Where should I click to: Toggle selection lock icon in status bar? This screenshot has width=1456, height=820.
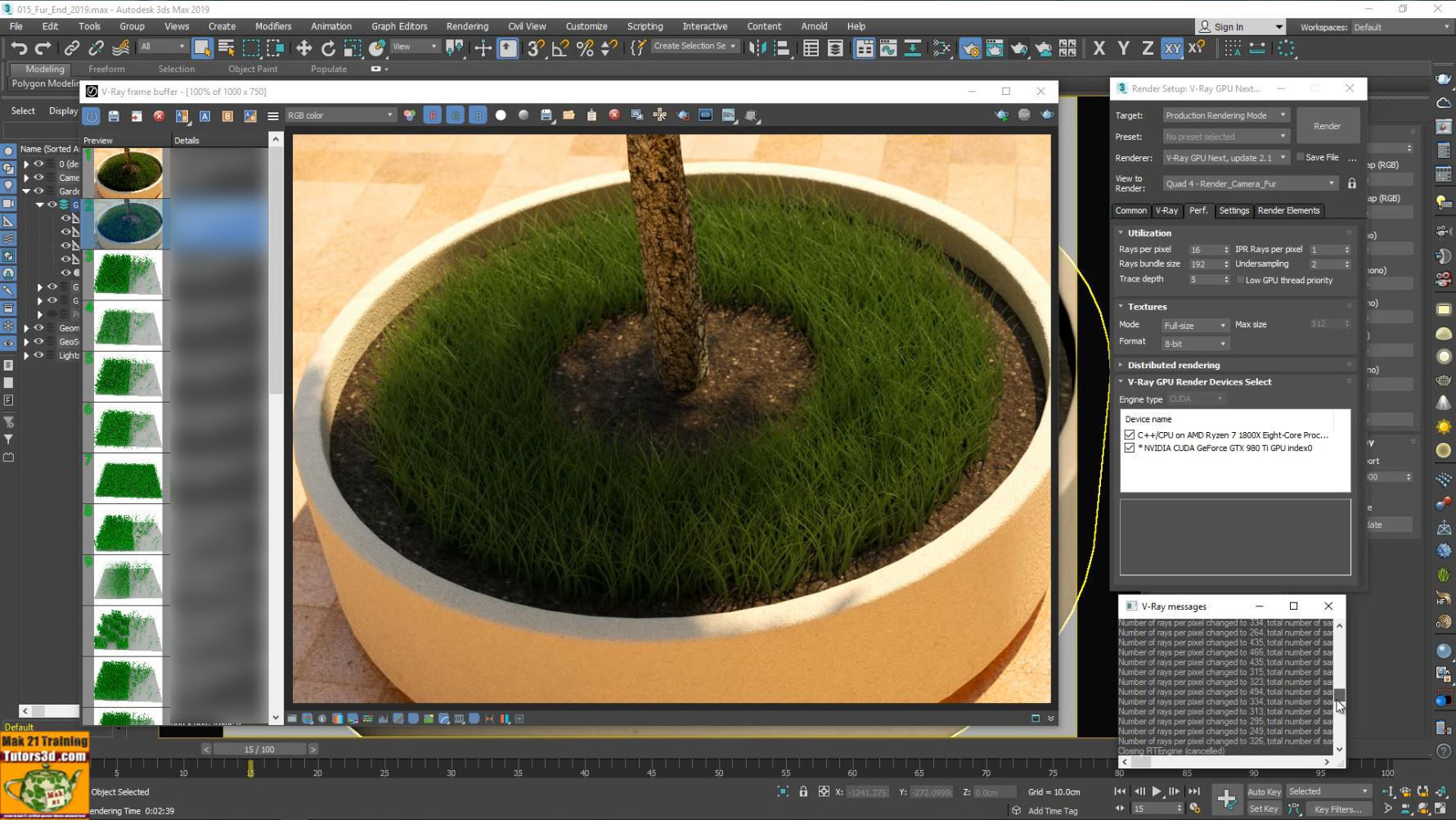tap(803, 791)
